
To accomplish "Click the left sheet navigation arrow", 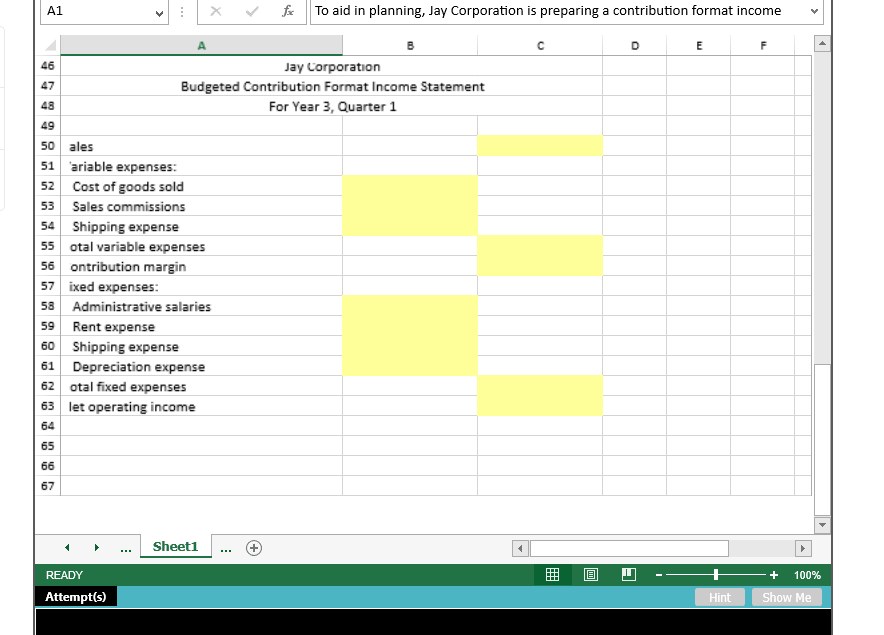I will click(x=67, y=547).
